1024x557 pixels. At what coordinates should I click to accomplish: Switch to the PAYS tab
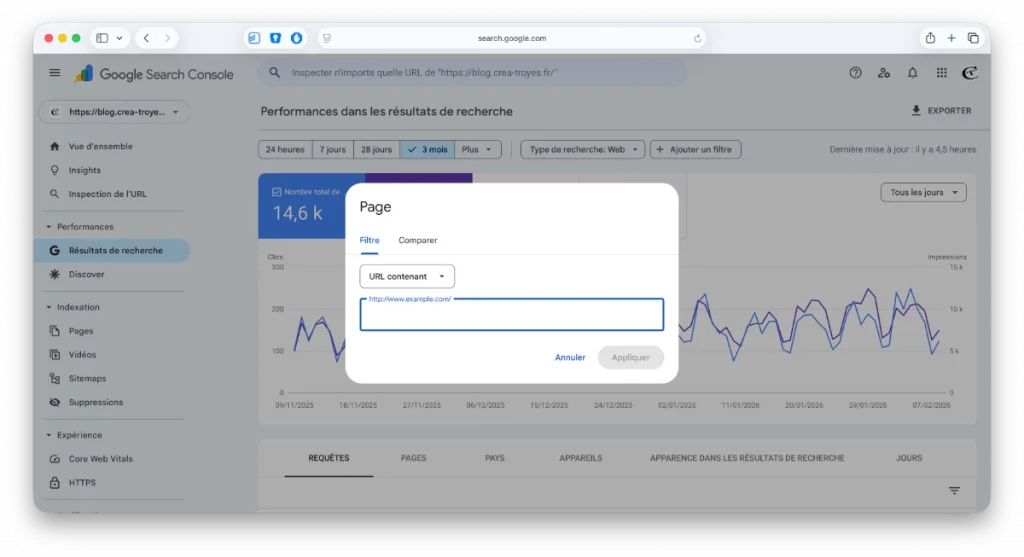coord(494,458)
